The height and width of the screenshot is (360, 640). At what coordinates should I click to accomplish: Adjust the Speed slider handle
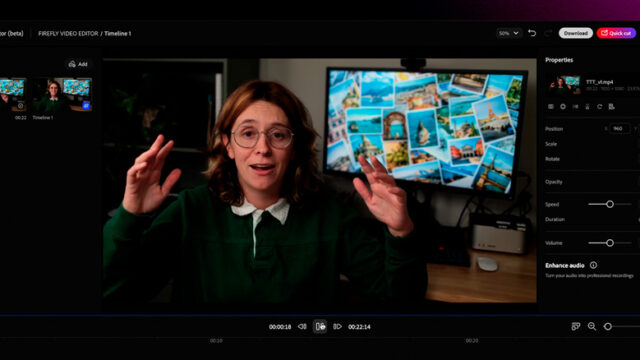[610, 204]
